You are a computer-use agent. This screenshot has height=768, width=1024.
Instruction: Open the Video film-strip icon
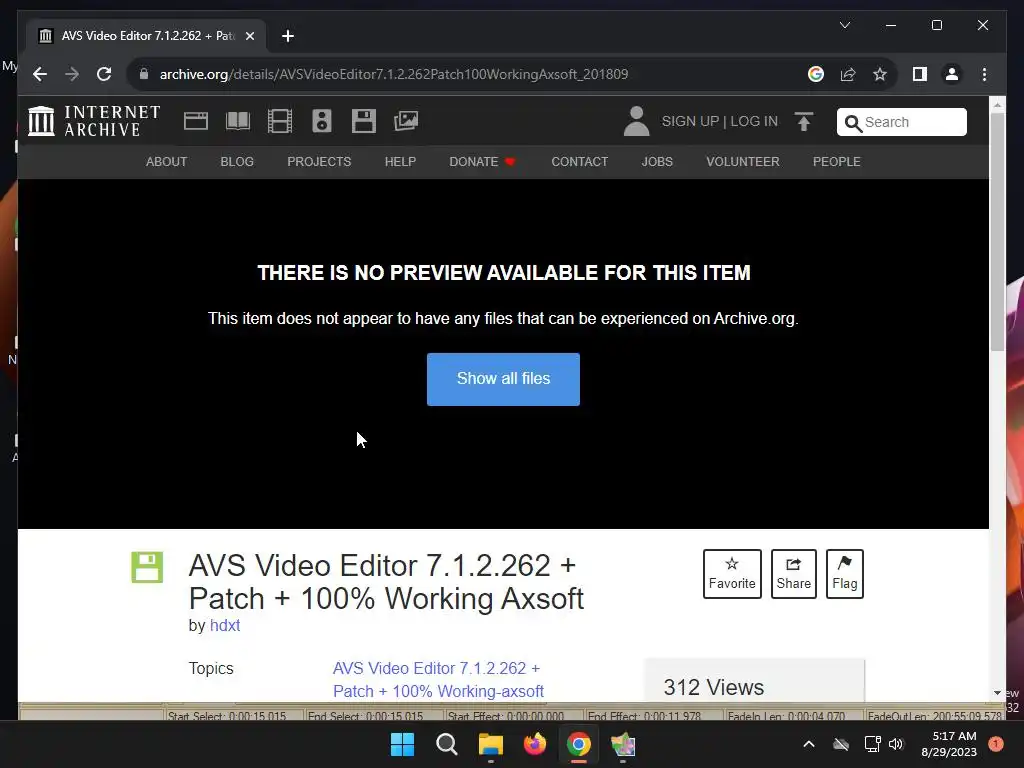click(280, 121)
